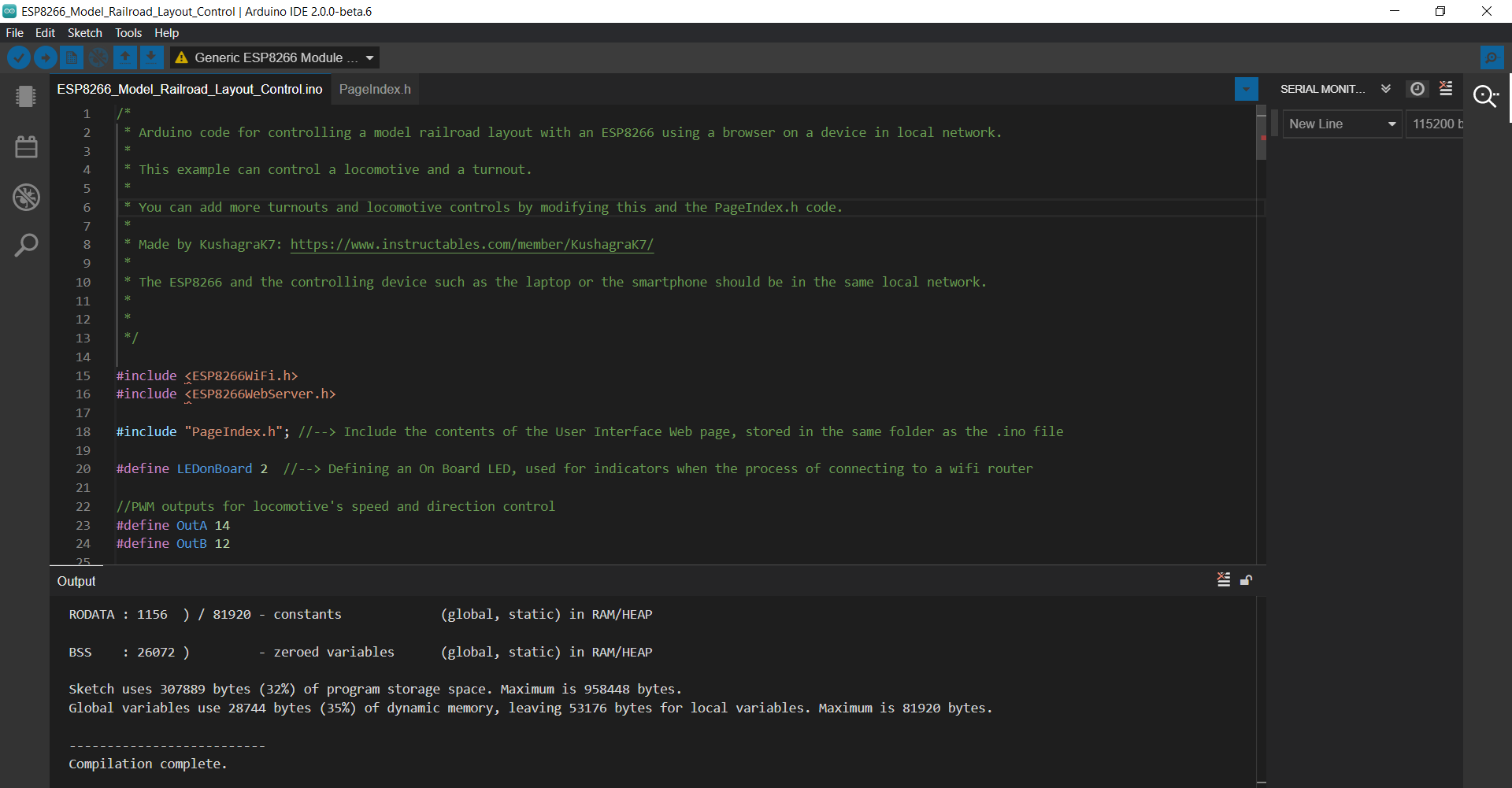Open the Search panel from the sidebar
The width and height of the screenshot is (1512, 788).
pyautogui.click(x=26, y=245)
